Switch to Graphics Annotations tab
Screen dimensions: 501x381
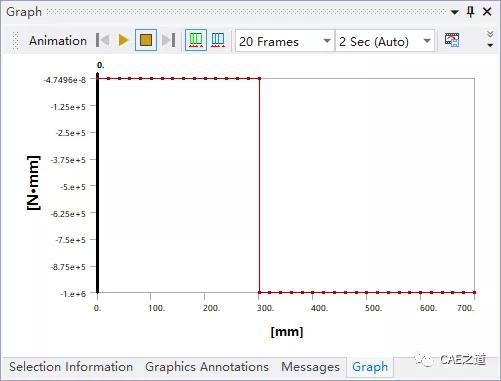pos(207,367)
